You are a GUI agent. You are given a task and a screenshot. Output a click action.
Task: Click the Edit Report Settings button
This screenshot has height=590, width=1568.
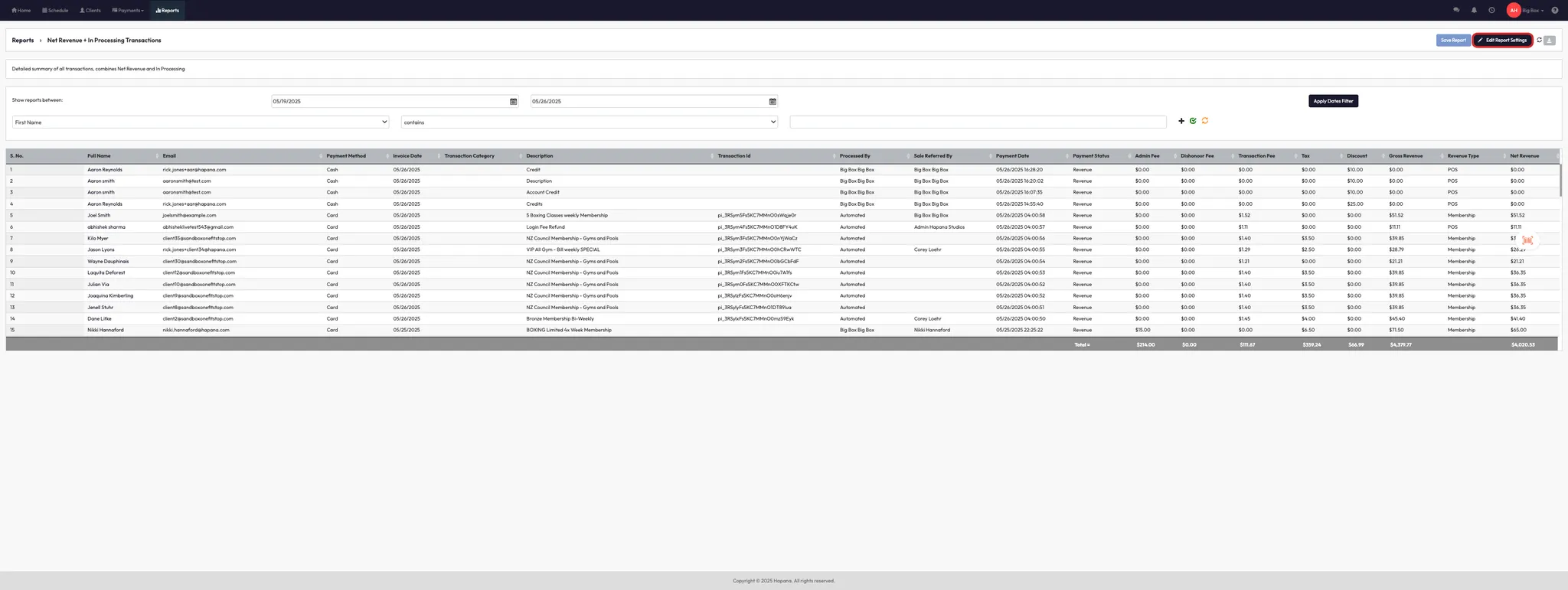coord(1502,41)
